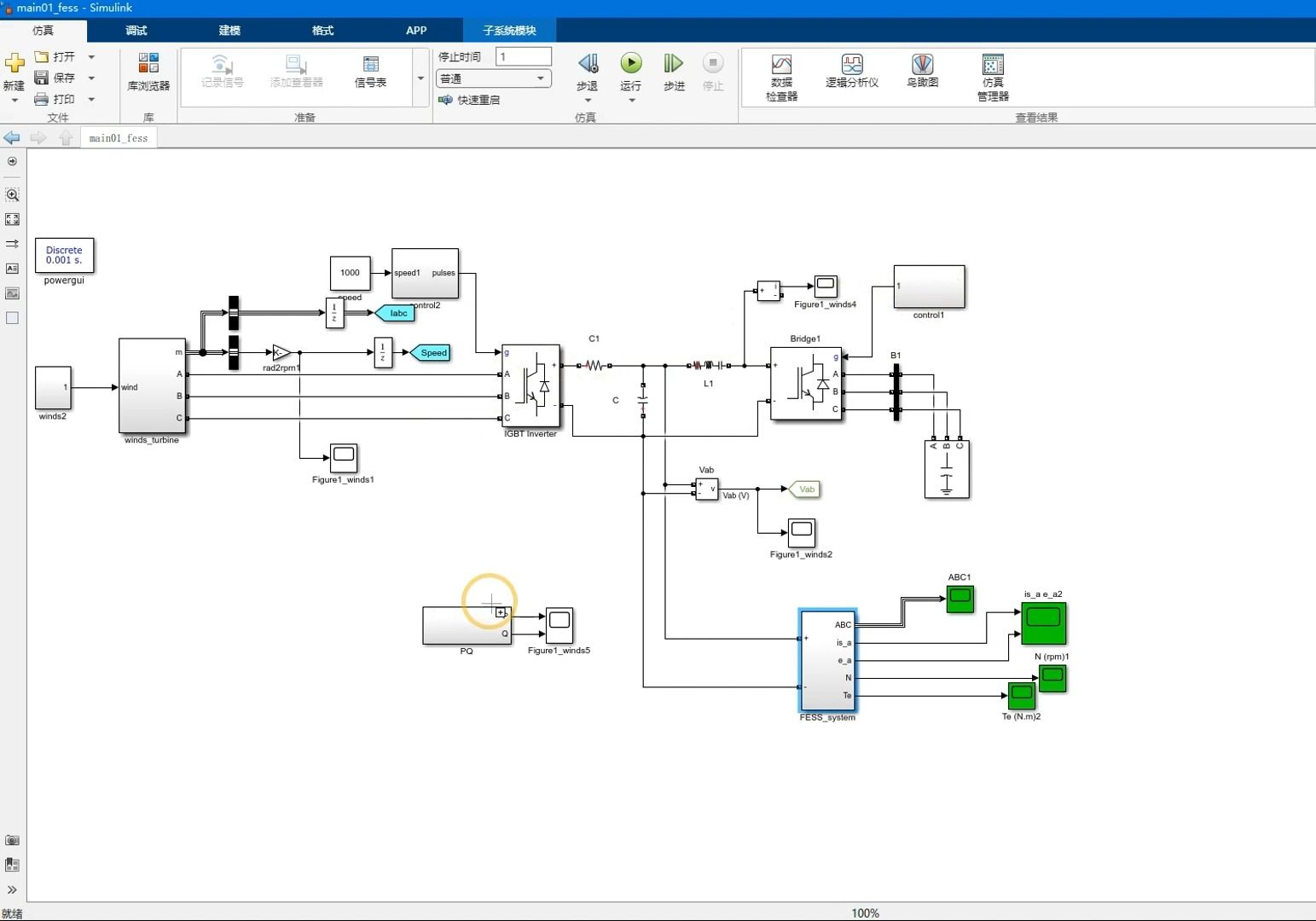Click the Stop Time input field
The height and width of the screenshot is (921, 1316).
(524, 56)
